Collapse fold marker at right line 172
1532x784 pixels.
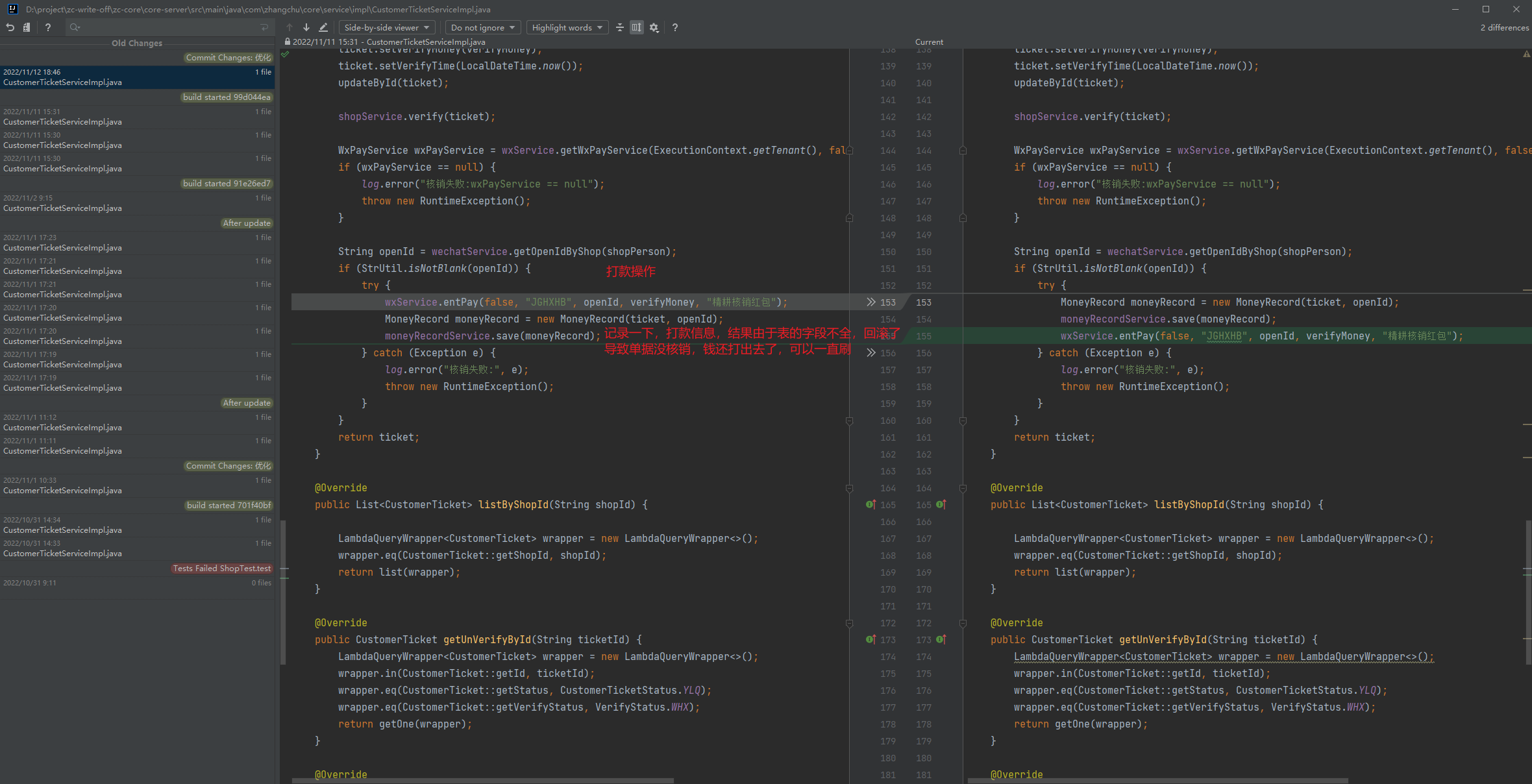(x=963, y=623)
